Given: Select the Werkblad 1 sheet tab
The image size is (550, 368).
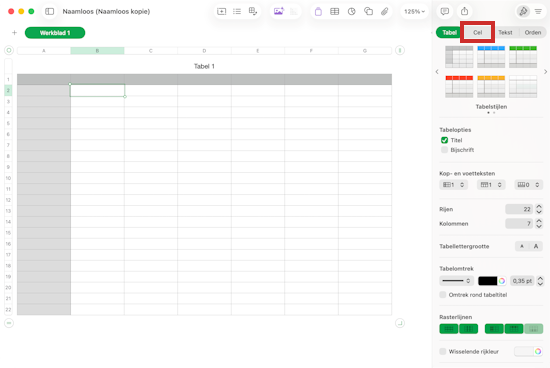Looking at the screenshot, I should [x=55, y=33].
